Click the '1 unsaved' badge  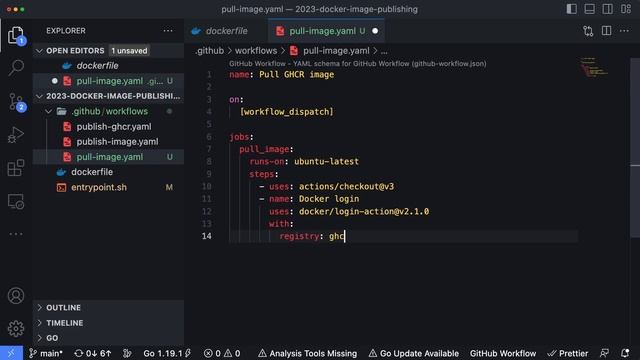pos(129,51)
